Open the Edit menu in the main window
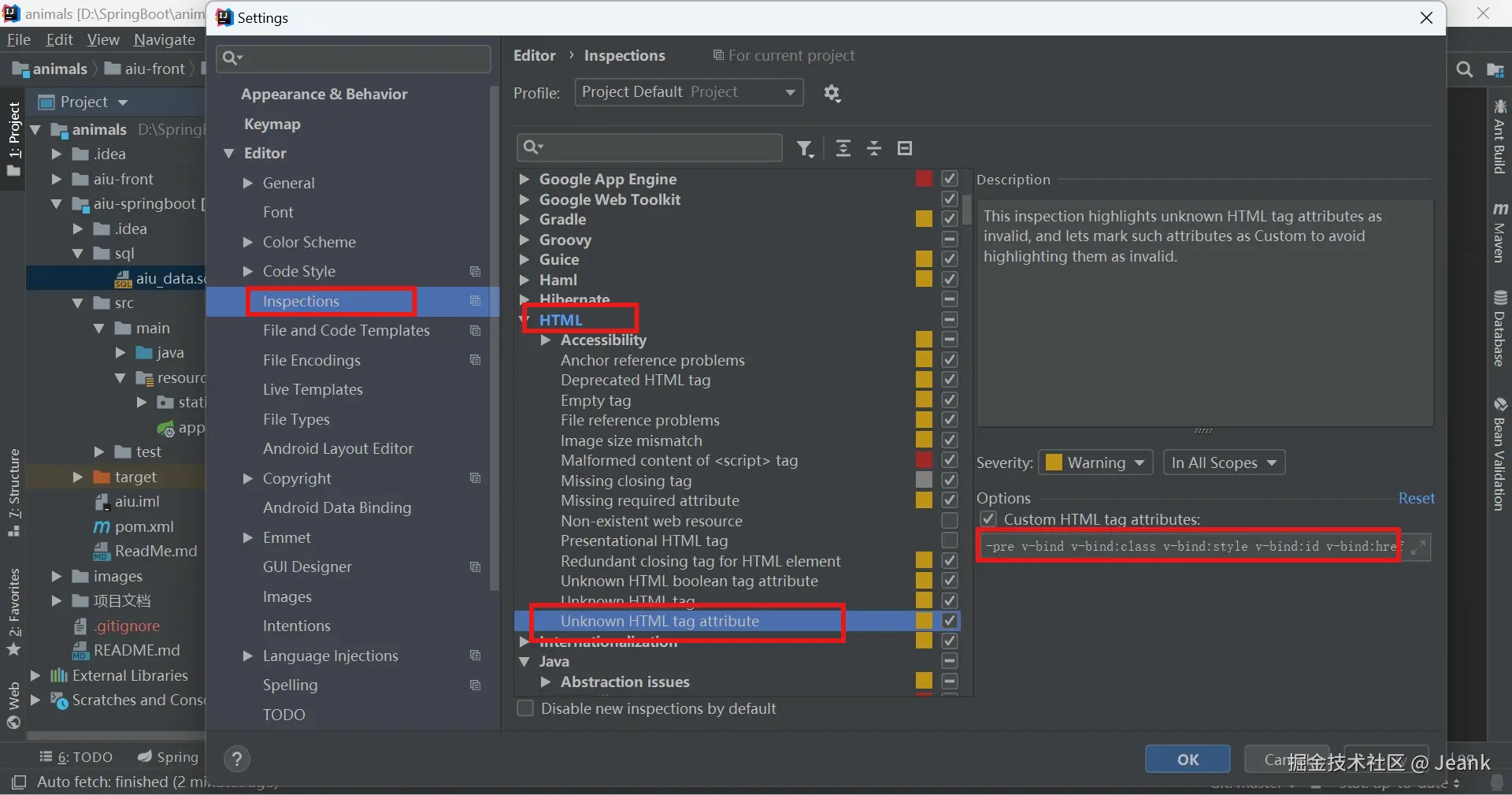Image resolution: width=1512 pixels, height=795 pixels. pos(60,39)
